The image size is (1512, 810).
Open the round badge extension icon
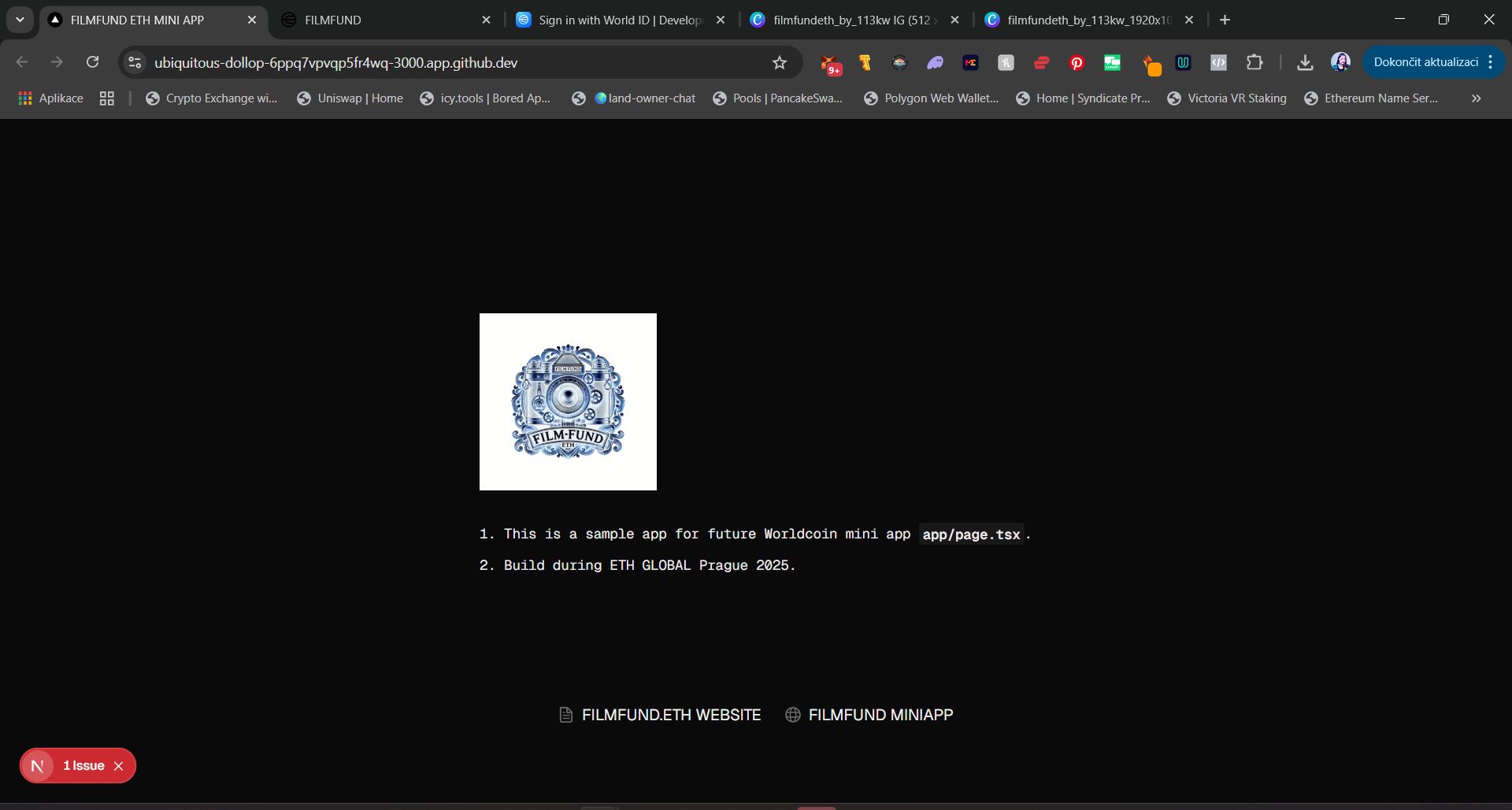pyautogui.click(x=899, y=63)
